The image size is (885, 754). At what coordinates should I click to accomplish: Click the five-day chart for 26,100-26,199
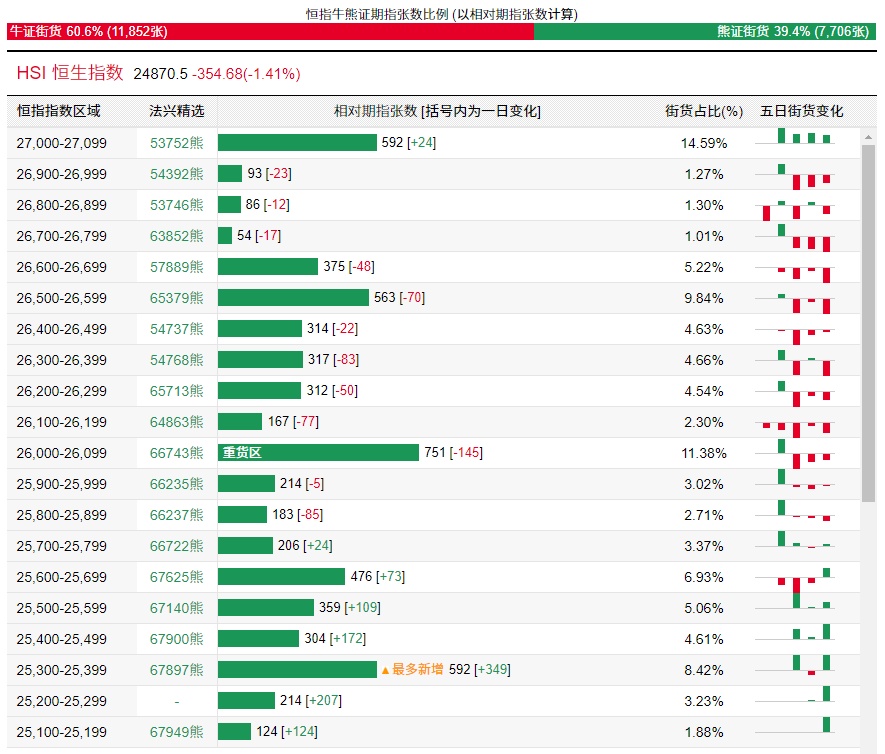click(x=795, y=428)
